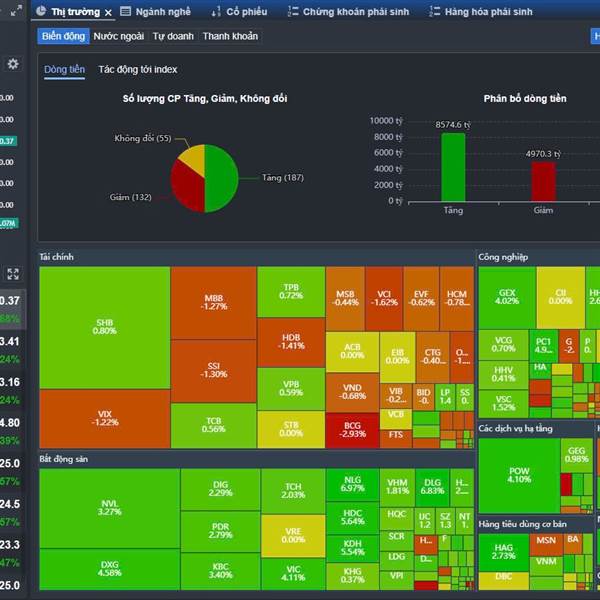Screen dimensions: 600x600
Task: Click the GEX 4.02% tile
Action: (x=507, y=297)
